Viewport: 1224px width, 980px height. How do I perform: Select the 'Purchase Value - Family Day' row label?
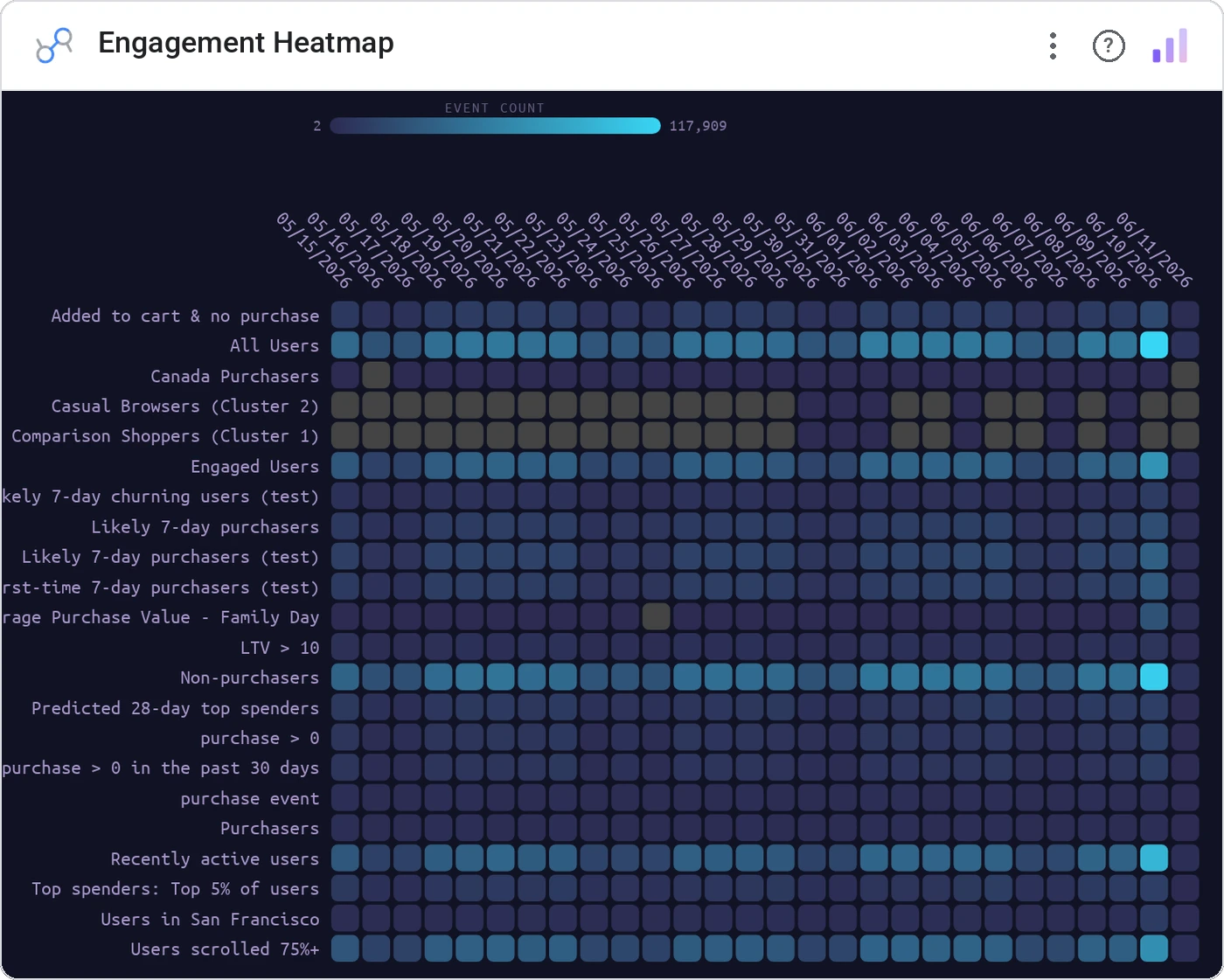tap(161, 616)
